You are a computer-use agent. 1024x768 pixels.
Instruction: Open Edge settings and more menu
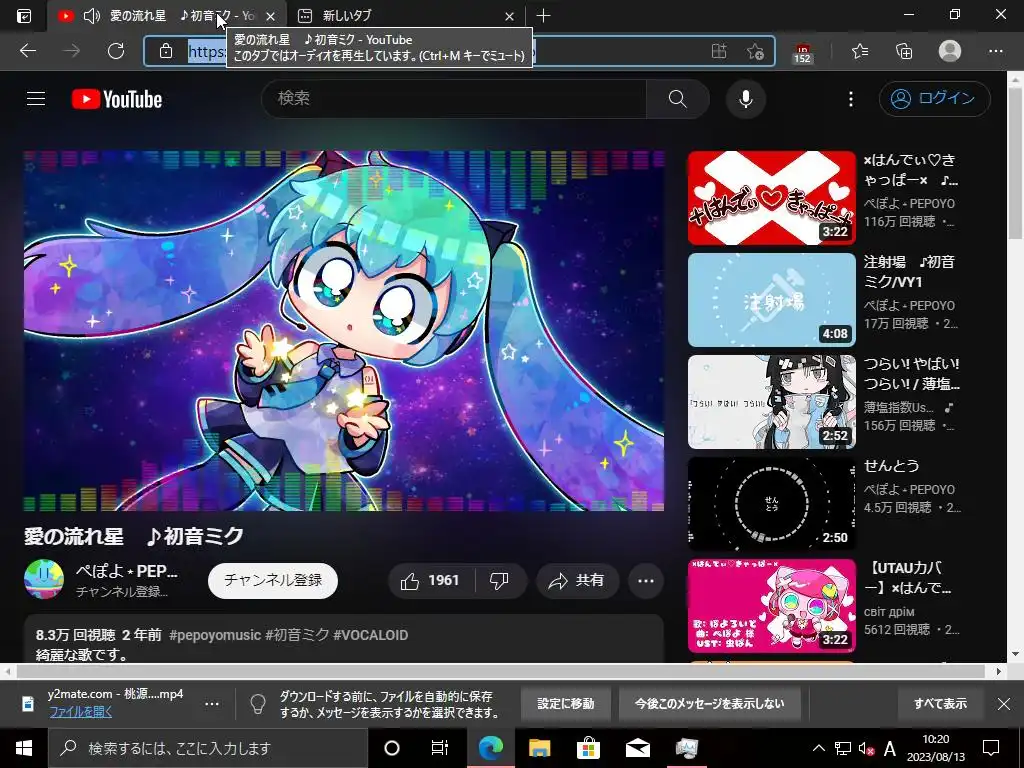[995, 51]
